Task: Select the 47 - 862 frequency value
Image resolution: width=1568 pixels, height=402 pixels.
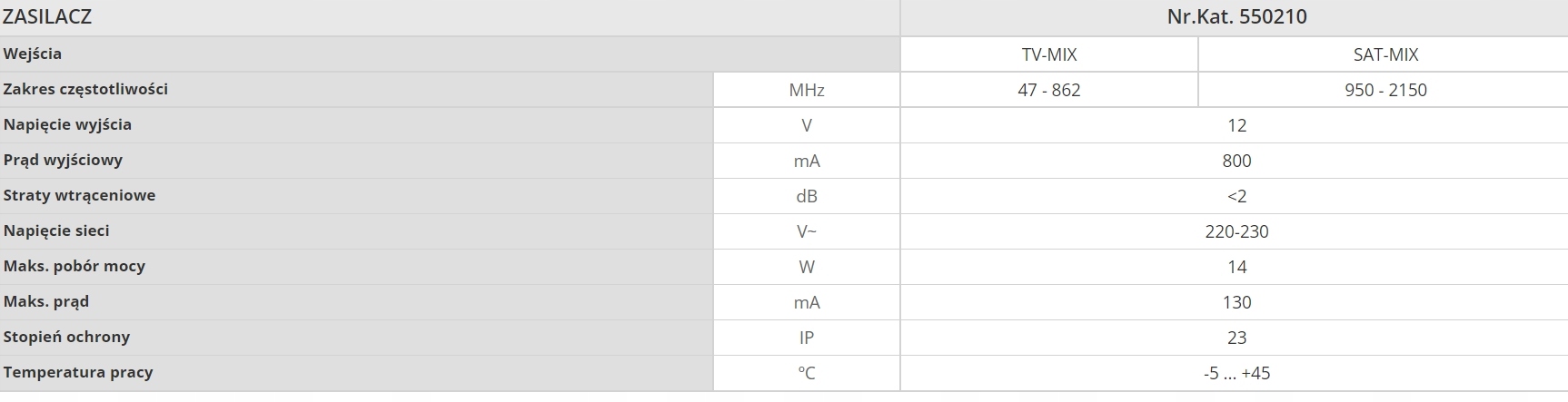Action: click(1049, 90)
